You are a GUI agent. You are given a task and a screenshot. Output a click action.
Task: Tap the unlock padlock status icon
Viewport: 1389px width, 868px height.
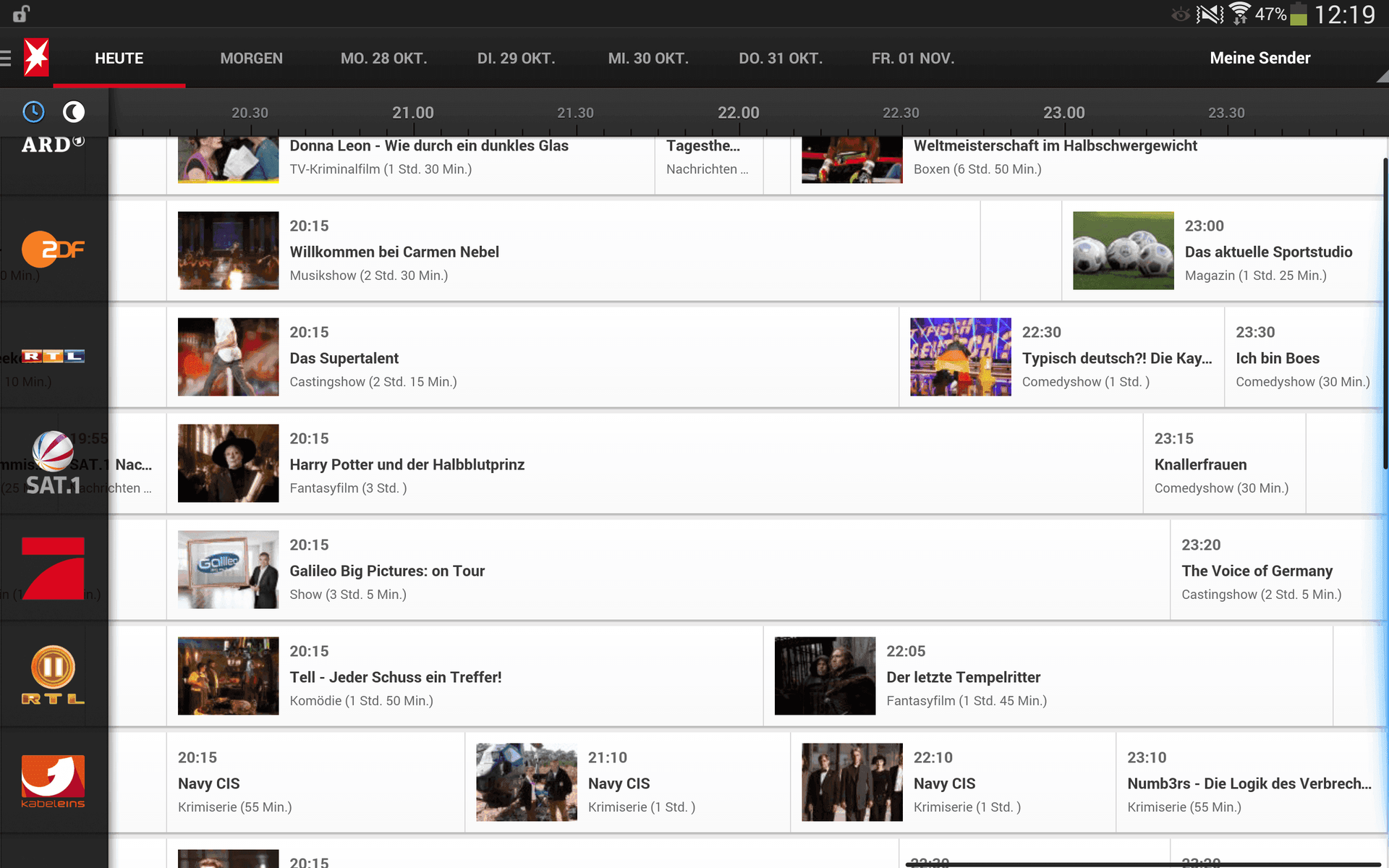pyautogui.click(x=21, y=14)
